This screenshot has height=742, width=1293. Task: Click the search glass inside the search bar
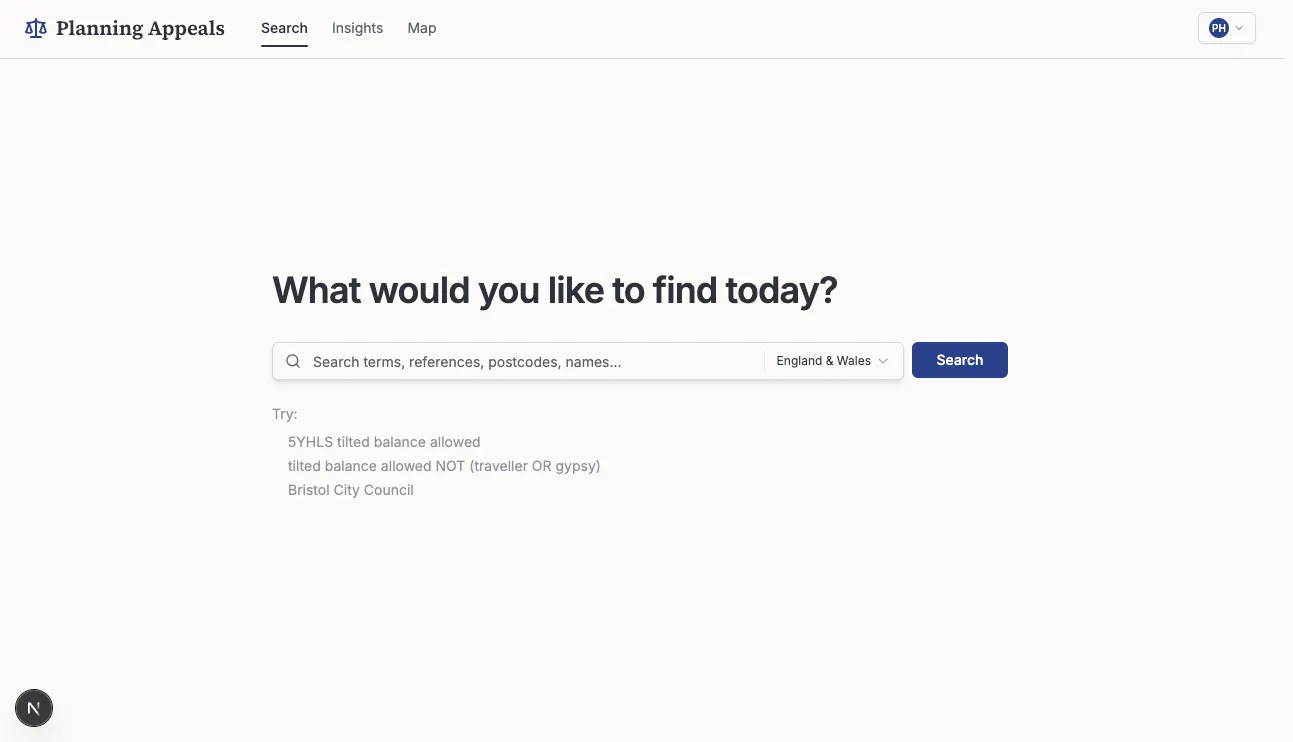click(293, 360)
